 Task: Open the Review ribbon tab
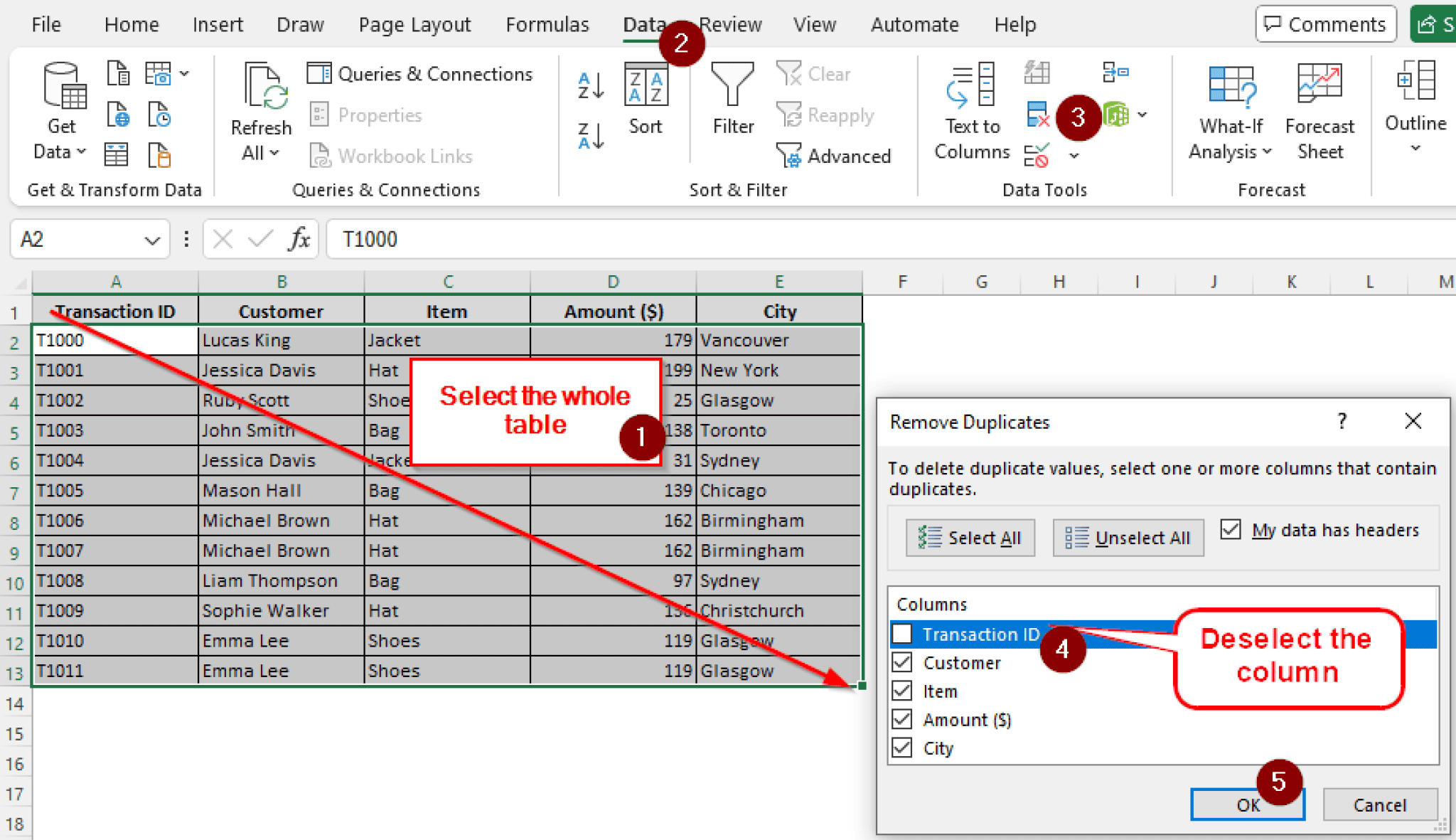pos(732,23)
